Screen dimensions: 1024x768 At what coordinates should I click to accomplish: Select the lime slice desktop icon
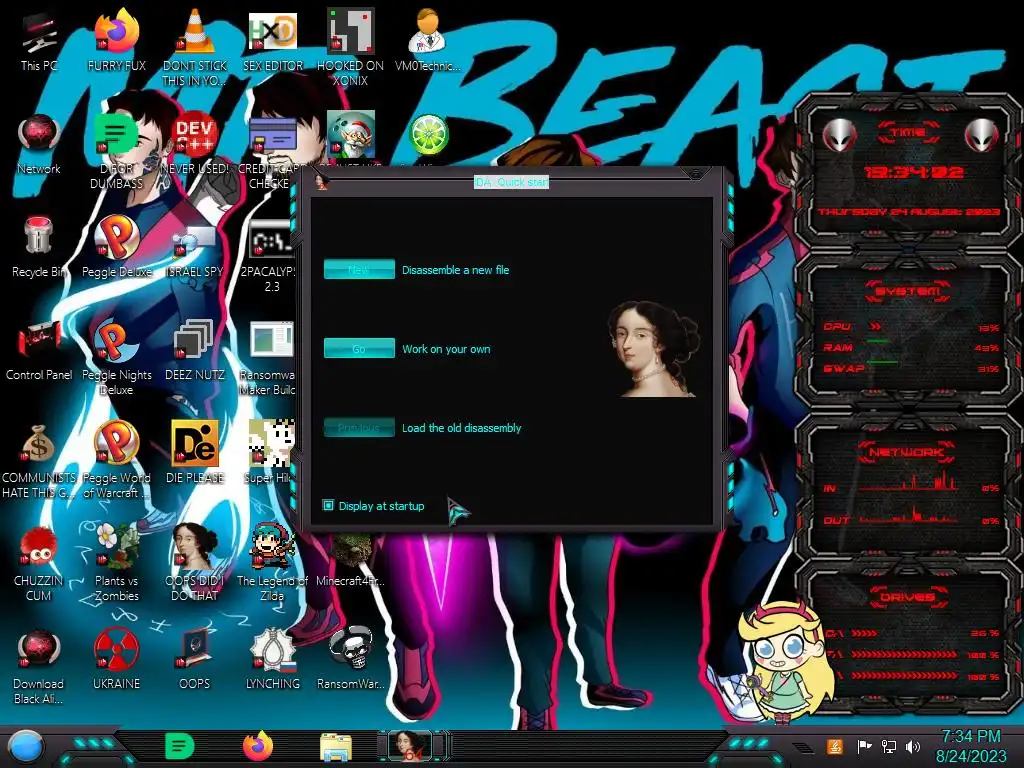coord(428,136)
